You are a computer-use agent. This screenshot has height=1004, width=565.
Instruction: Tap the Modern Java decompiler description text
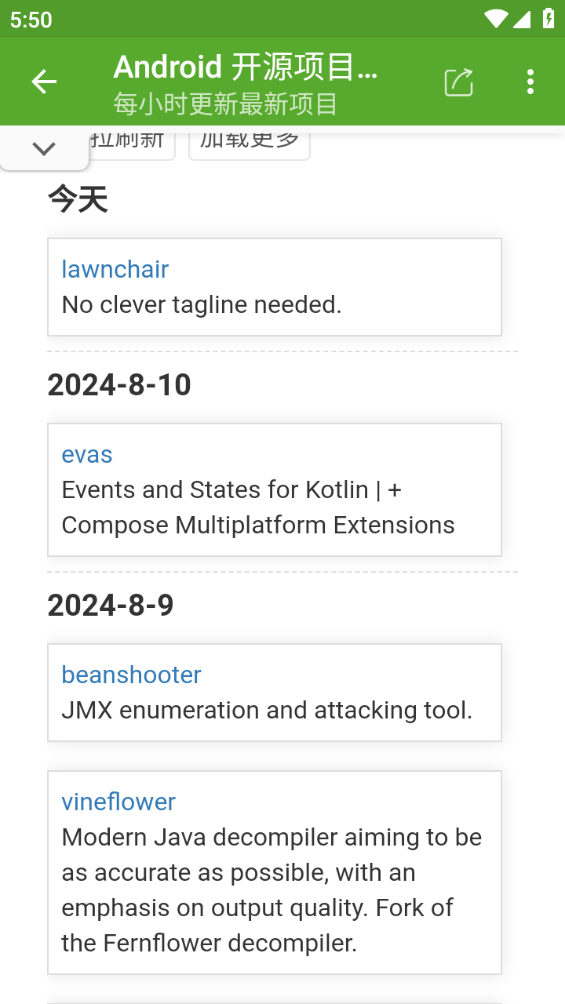pyautogui.click(x=272, y=890)
